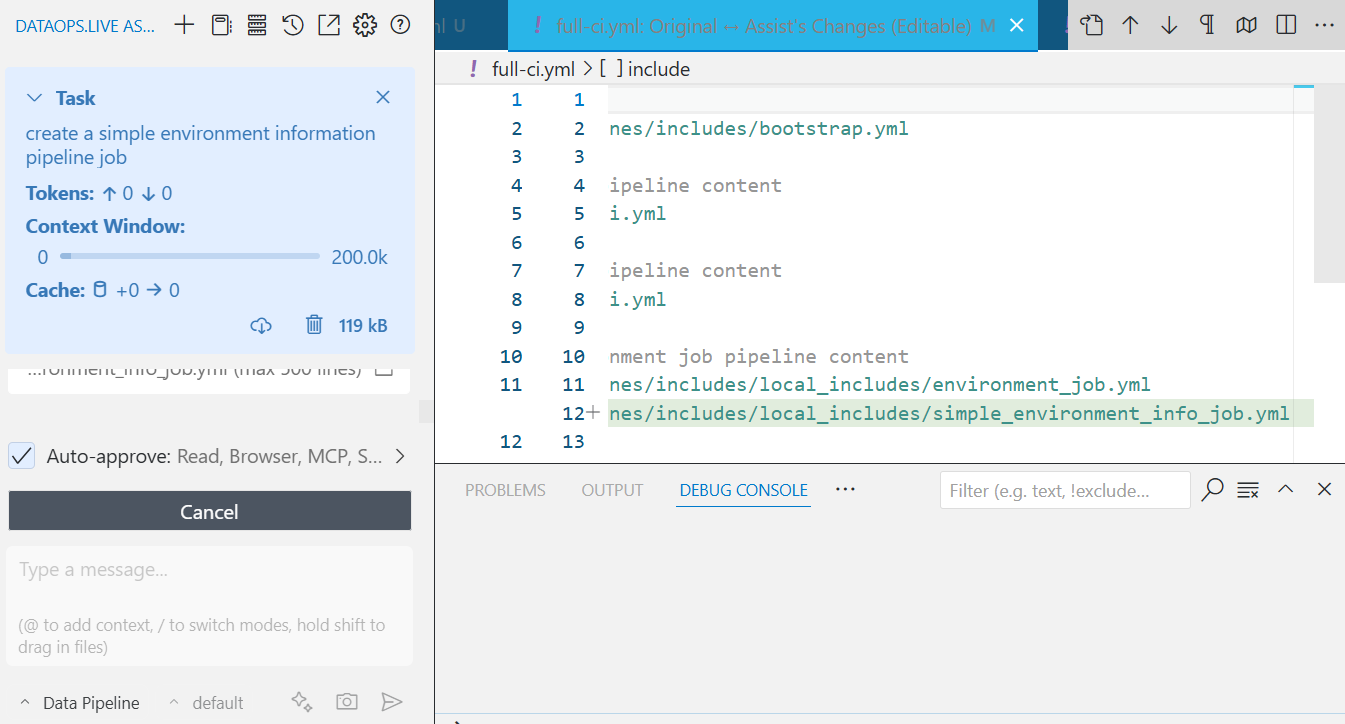
Task: Close the full-ci.yml diff tab
Action: click(1017, 26)
